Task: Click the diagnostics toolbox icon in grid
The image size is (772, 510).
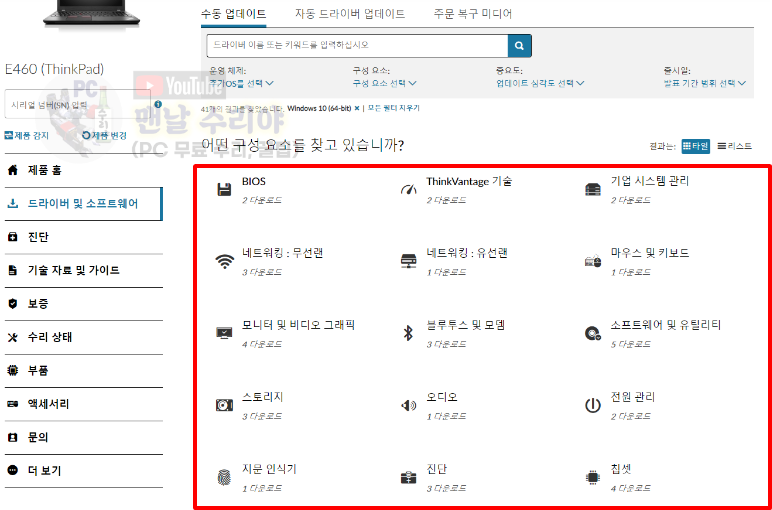Action: click(409, 478)
